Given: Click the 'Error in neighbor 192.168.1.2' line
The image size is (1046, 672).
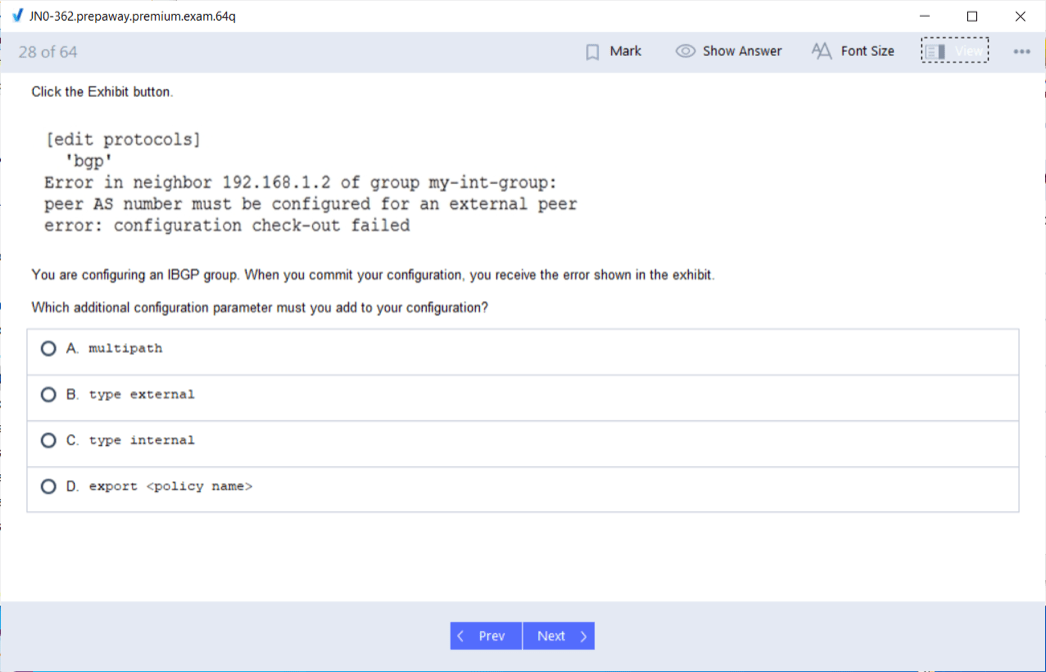Looking at the screenshot, I should point(300,182).
